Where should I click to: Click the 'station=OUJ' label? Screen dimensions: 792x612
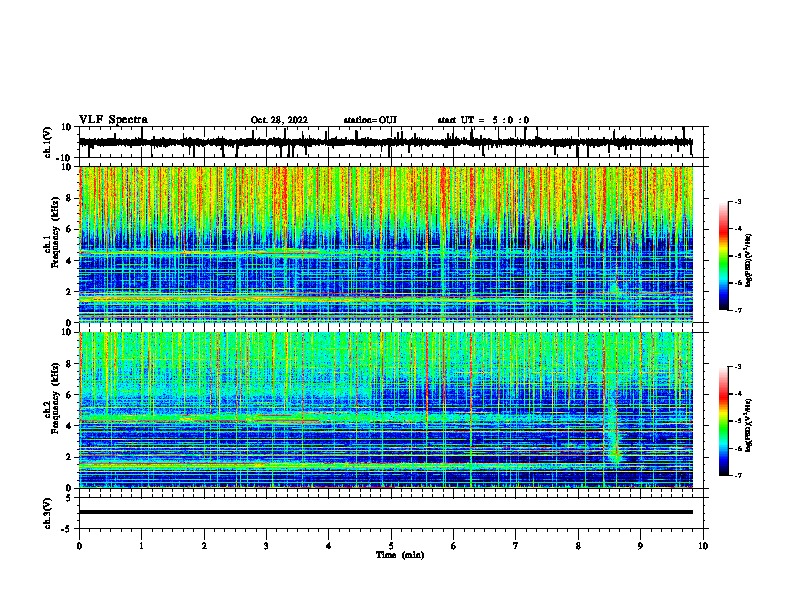click(x=370, y=120)
